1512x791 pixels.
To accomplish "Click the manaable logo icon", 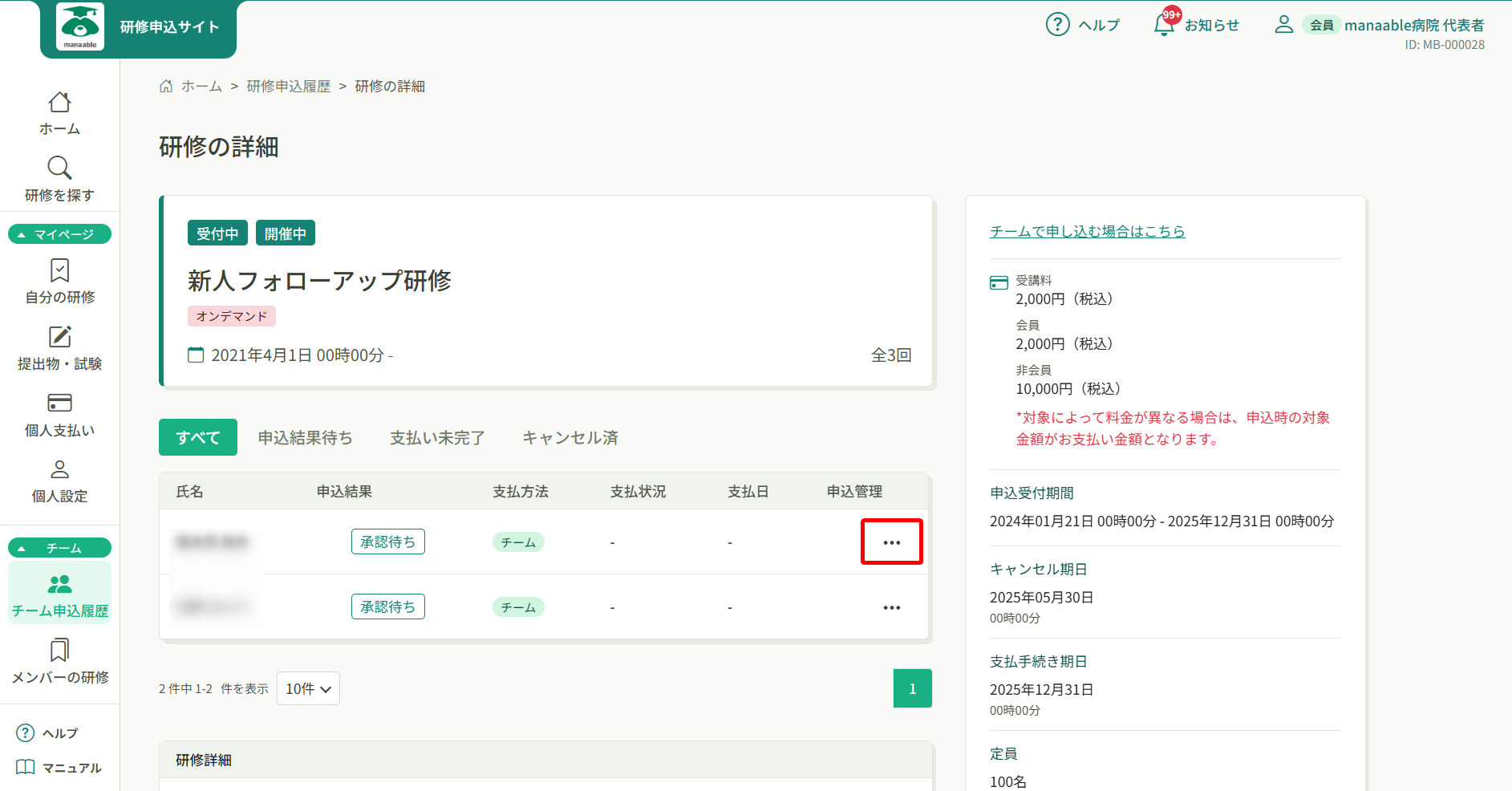I will 80,26.
